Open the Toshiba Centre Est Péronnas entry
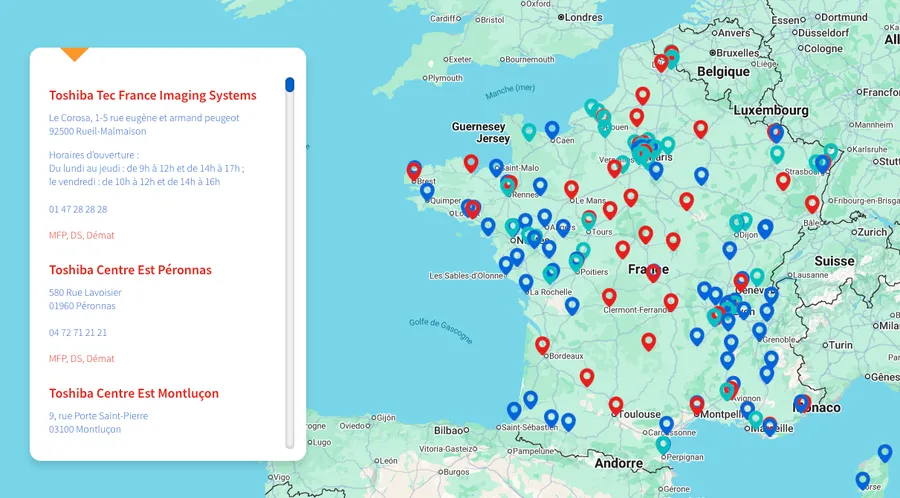 [x=130, y=270]
